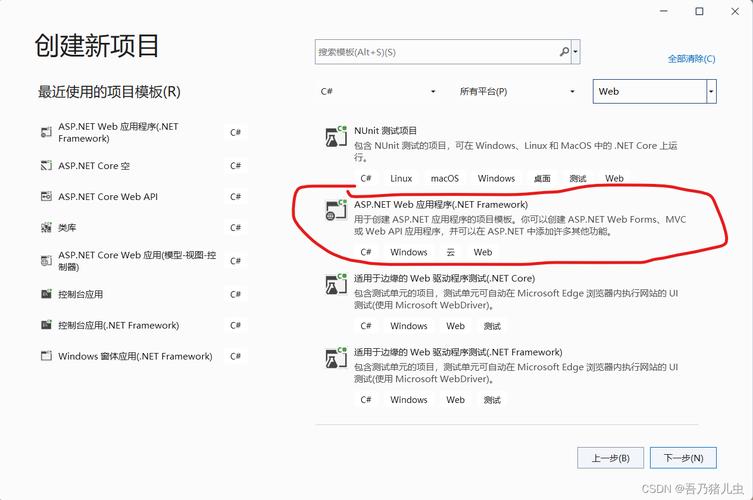753x500 pixels.
Task: Choose recent 控制台应用(.NET Framework) template
Action: (143, 325)
